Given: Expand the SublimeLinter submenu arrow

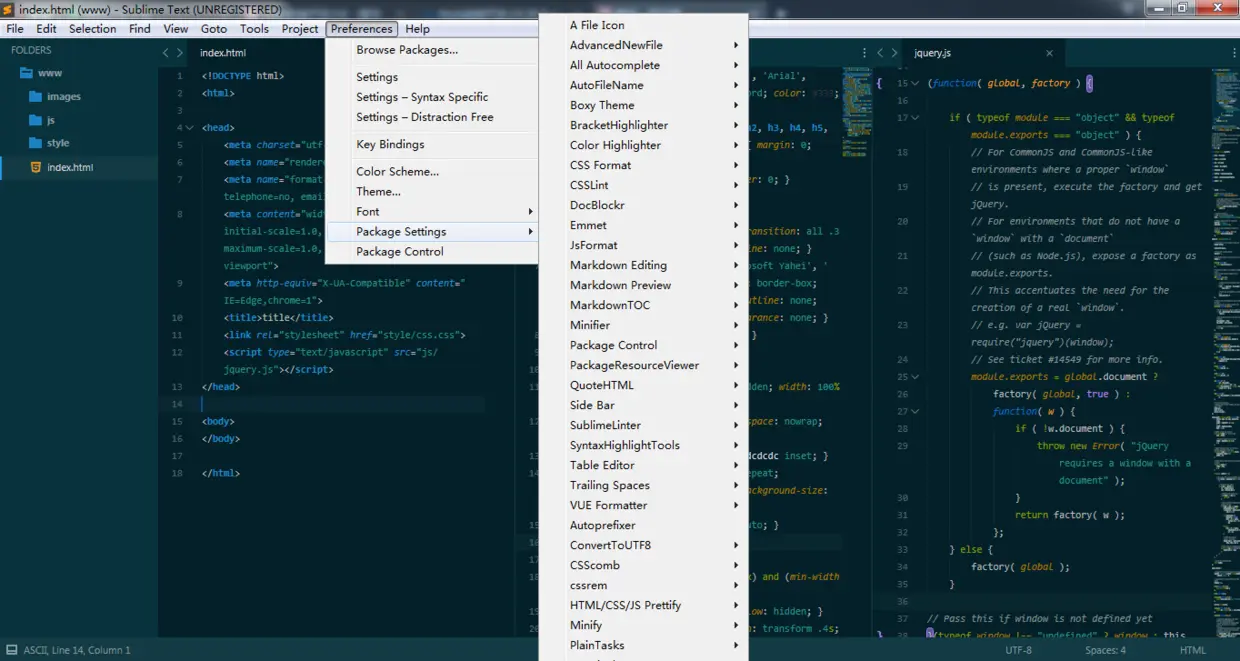Looking at the screenshot, I should (736, 425).
